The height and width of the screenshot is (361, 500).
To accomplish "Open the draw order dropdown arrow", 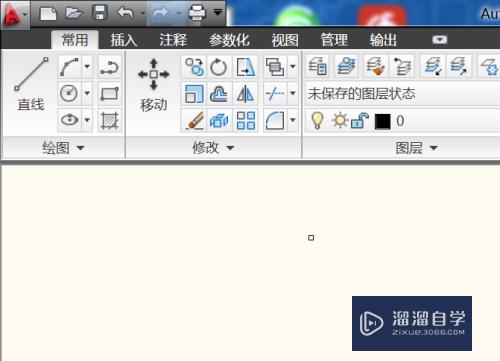I will pos(293,67).
